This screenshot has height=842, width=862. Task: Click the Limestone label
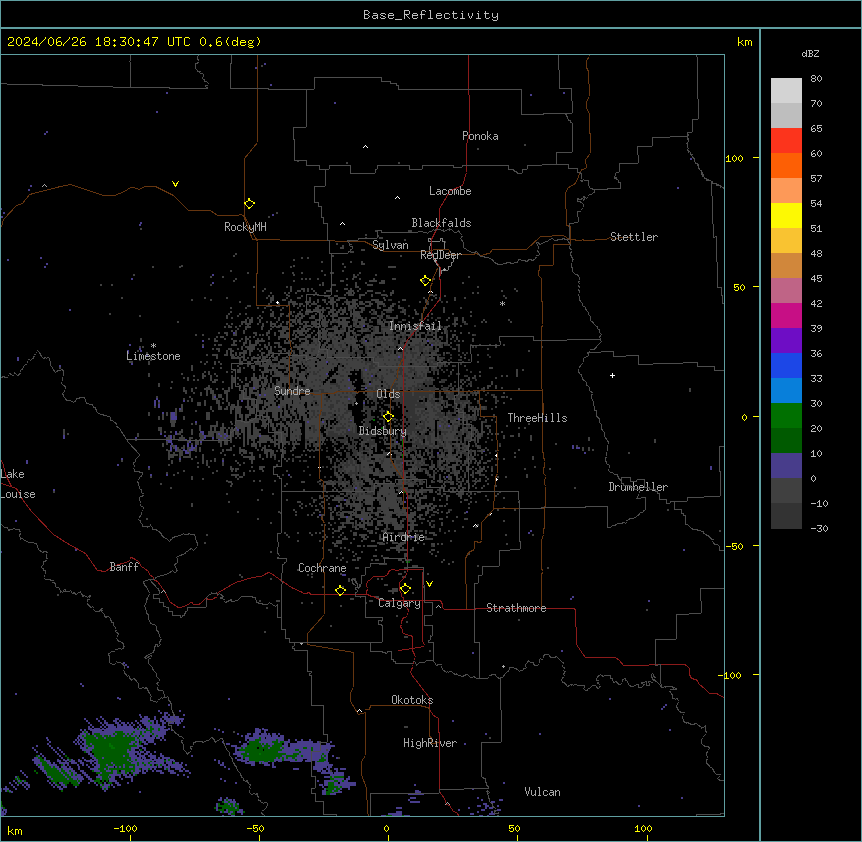(x=153, y=356)
